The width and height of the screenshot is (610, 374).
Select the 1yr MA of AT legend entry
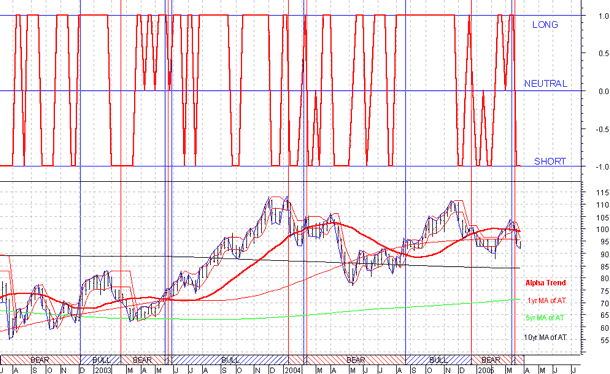point(547,300)
